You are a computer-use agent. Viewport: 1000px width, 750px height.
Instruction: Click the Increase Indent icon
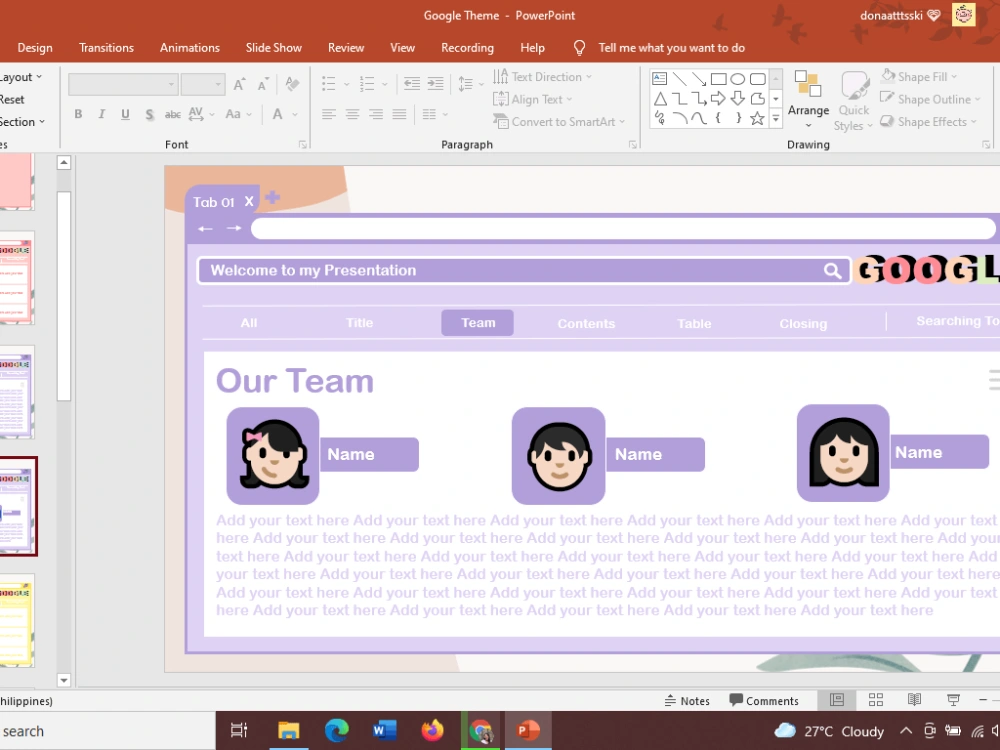click(x=434, y=83)
